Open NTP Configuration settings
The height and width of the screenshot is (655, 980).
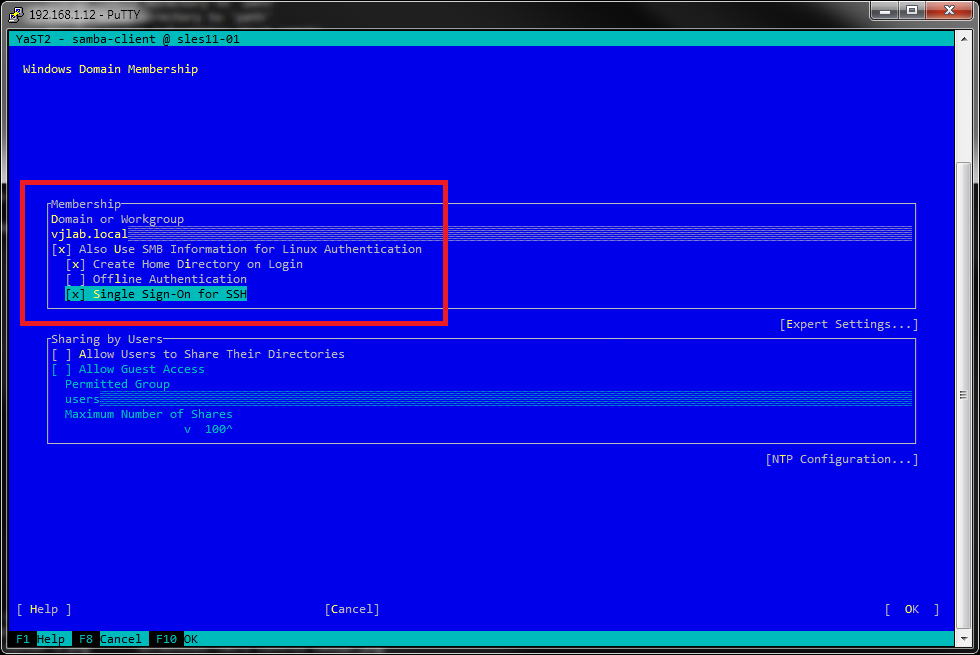(x=841, y=459)
